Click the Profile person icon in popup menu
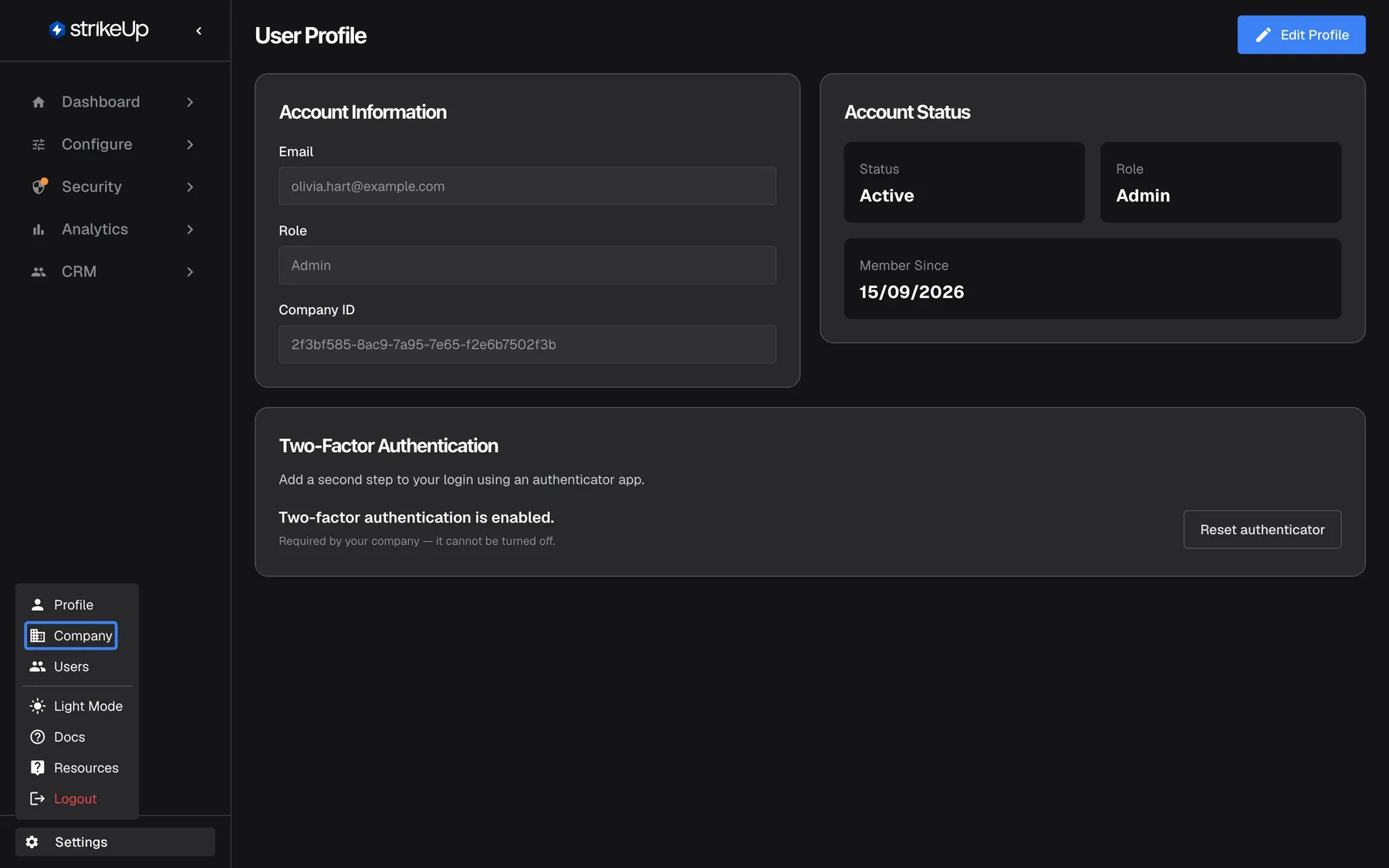This screenshot has height=868, width=1389. pyautogui.click(x=37, y=605)
